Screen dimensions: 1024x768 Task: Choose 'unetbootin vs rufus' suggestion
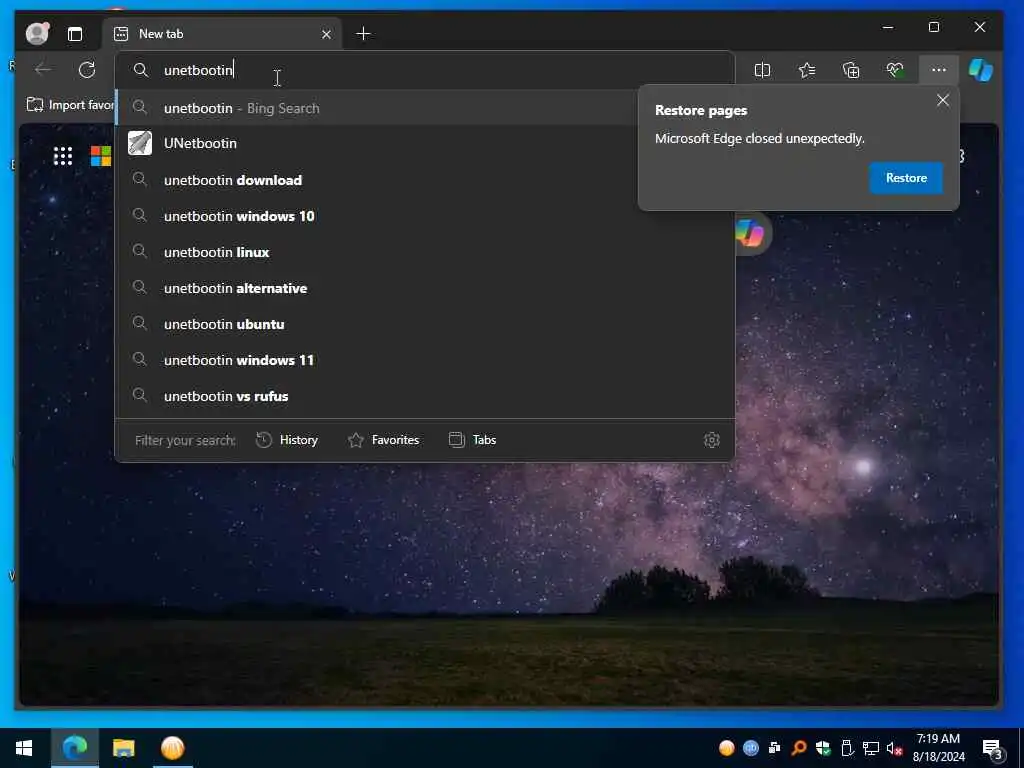[x=424, y=396]
